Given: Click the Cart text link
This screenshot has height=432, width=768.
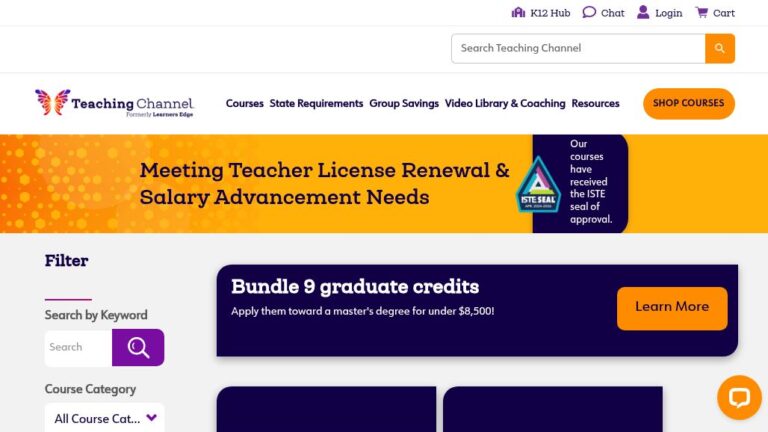Looking at the screenshot, I should 724,13.
